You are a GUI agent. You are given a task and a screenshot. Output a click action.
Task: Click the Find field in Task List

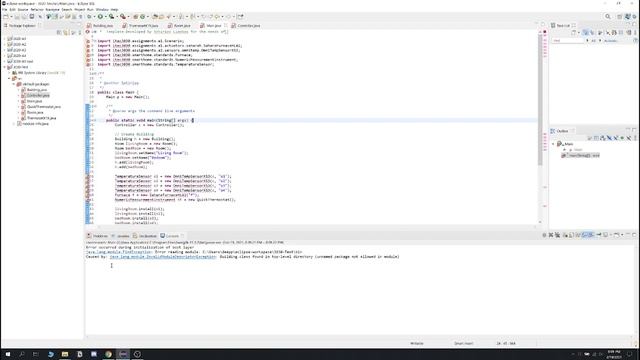(x=569, y=41)
